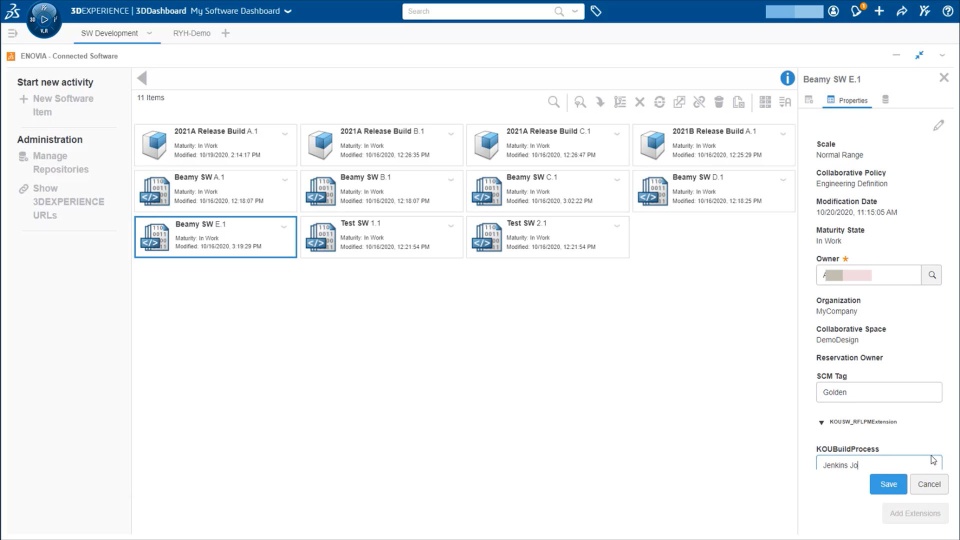Click the 3DEXPERIENCE compass
The width and height of the screenshot is (960, 540).
[44, 20]
